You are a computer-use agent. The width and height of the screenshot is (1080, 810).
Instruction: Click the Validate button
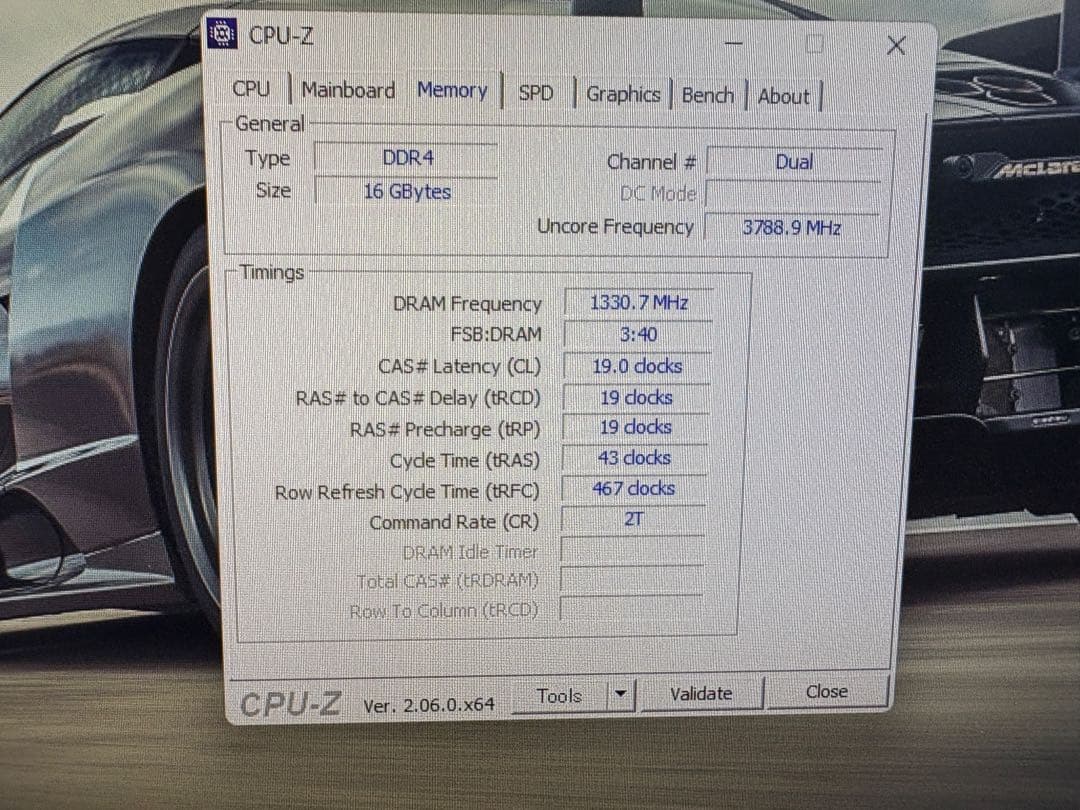click(701, 693)
